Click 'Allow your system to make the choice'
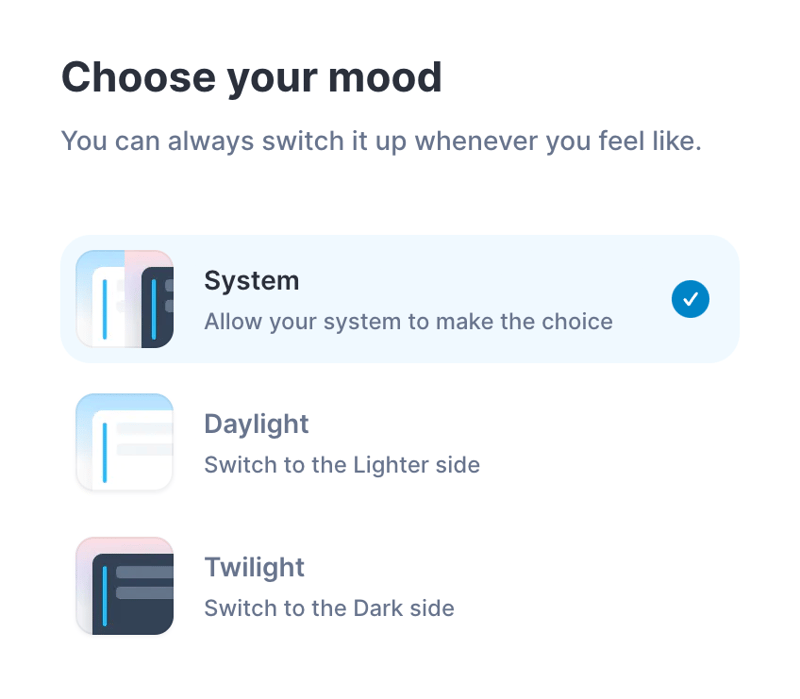Viewport: 800px width, 699px height. tap(408, 322)
